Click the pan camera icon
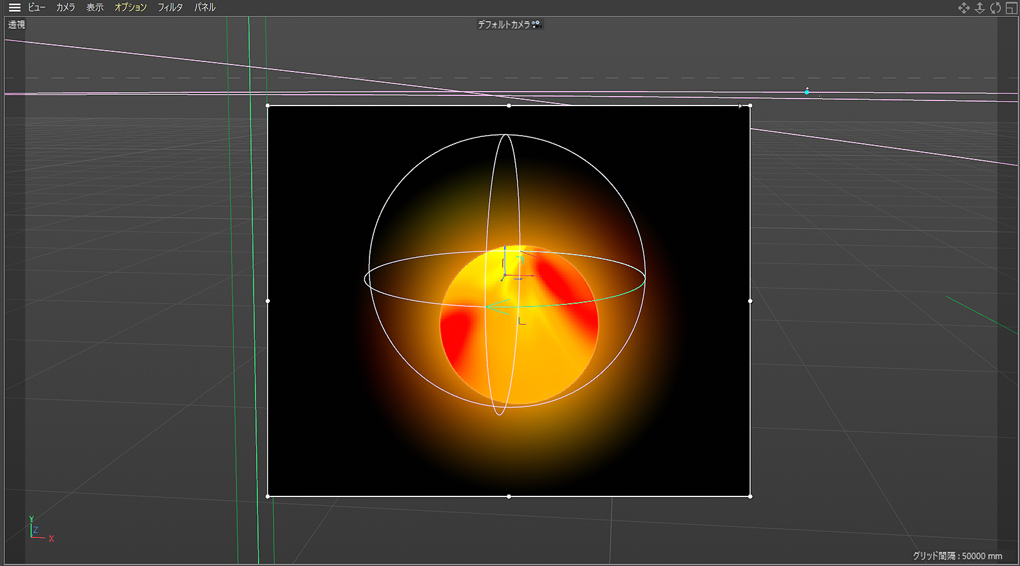 (x=964, y=8)
